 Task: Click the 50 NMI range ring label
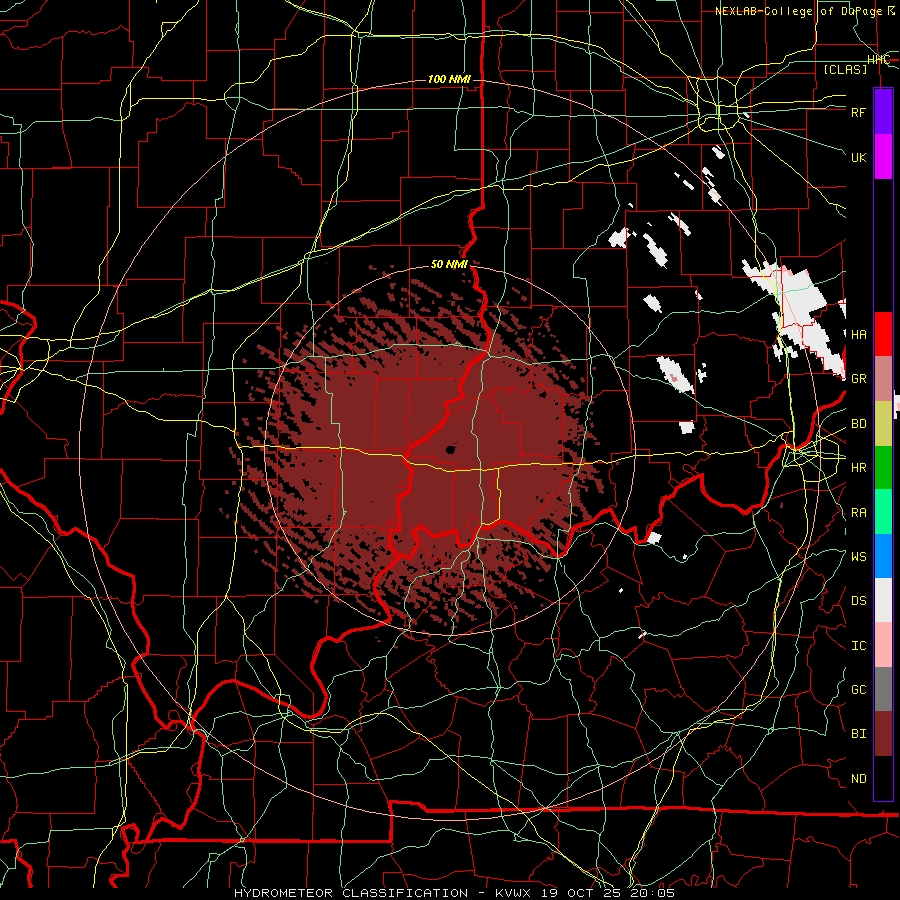click(x=449, y=264)
